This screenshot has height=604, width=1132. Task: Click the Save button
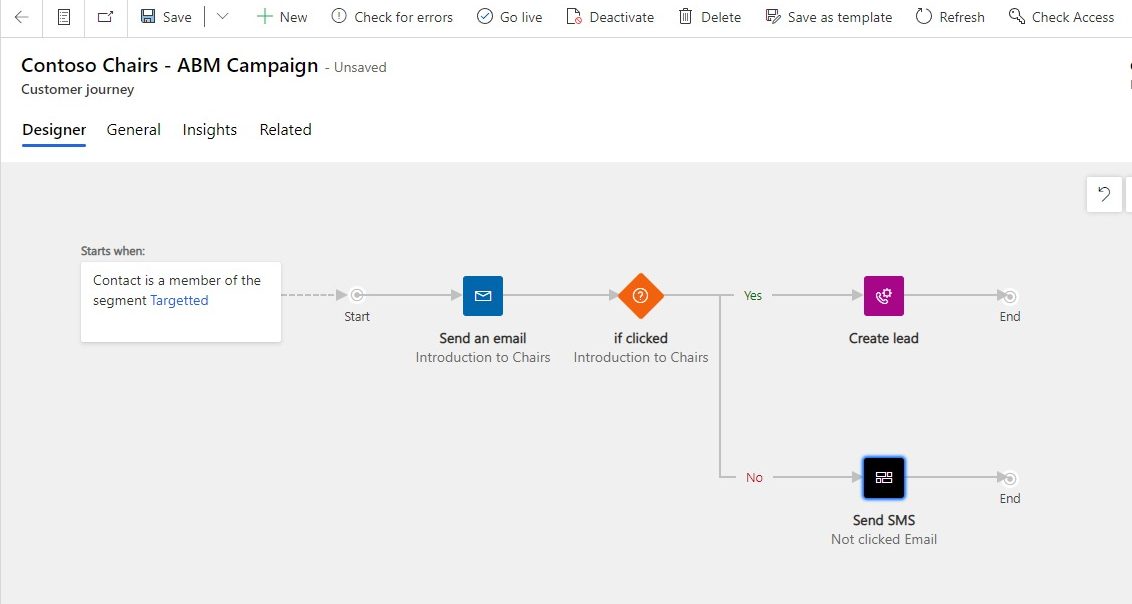click(165, 17)
